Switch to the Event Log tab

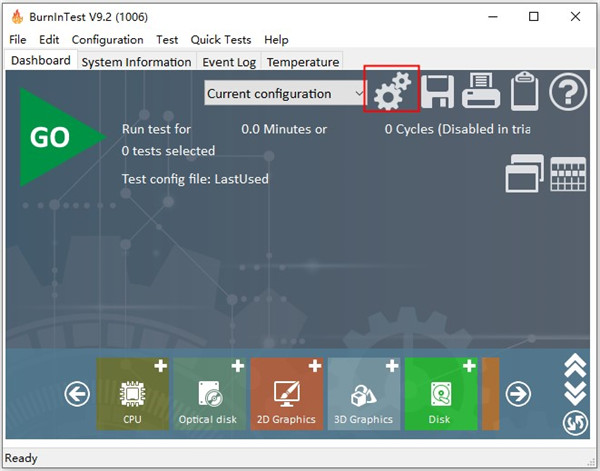point(229,62)
